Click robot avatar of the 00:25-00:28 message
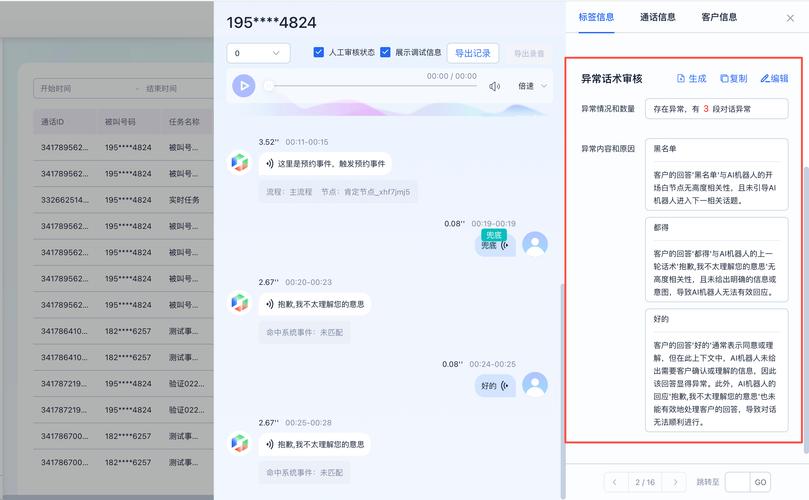This screenshot has width=809, height=500. [x=239, y=443]
